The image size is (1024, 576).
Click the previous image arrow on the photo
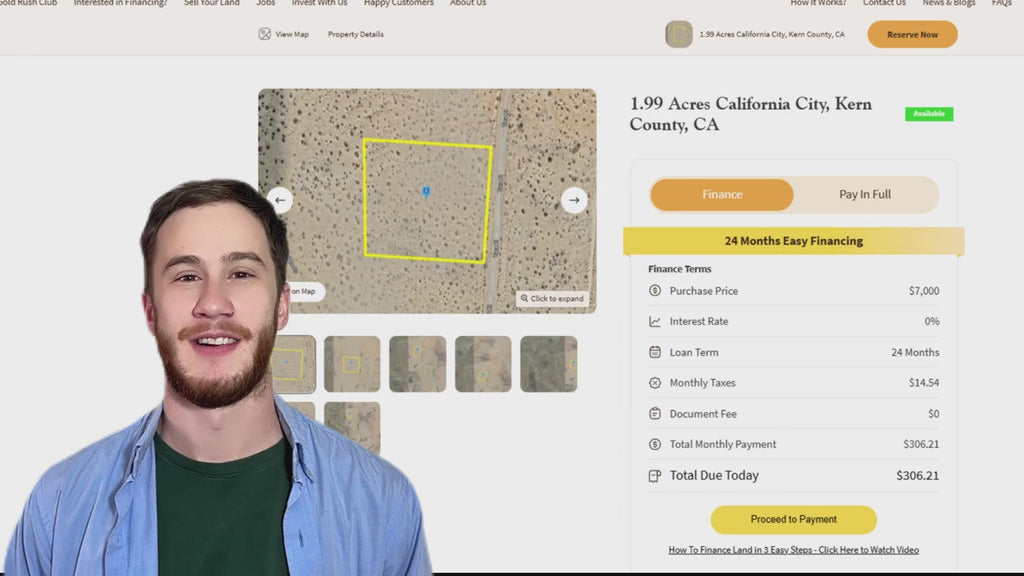[280, 200]
